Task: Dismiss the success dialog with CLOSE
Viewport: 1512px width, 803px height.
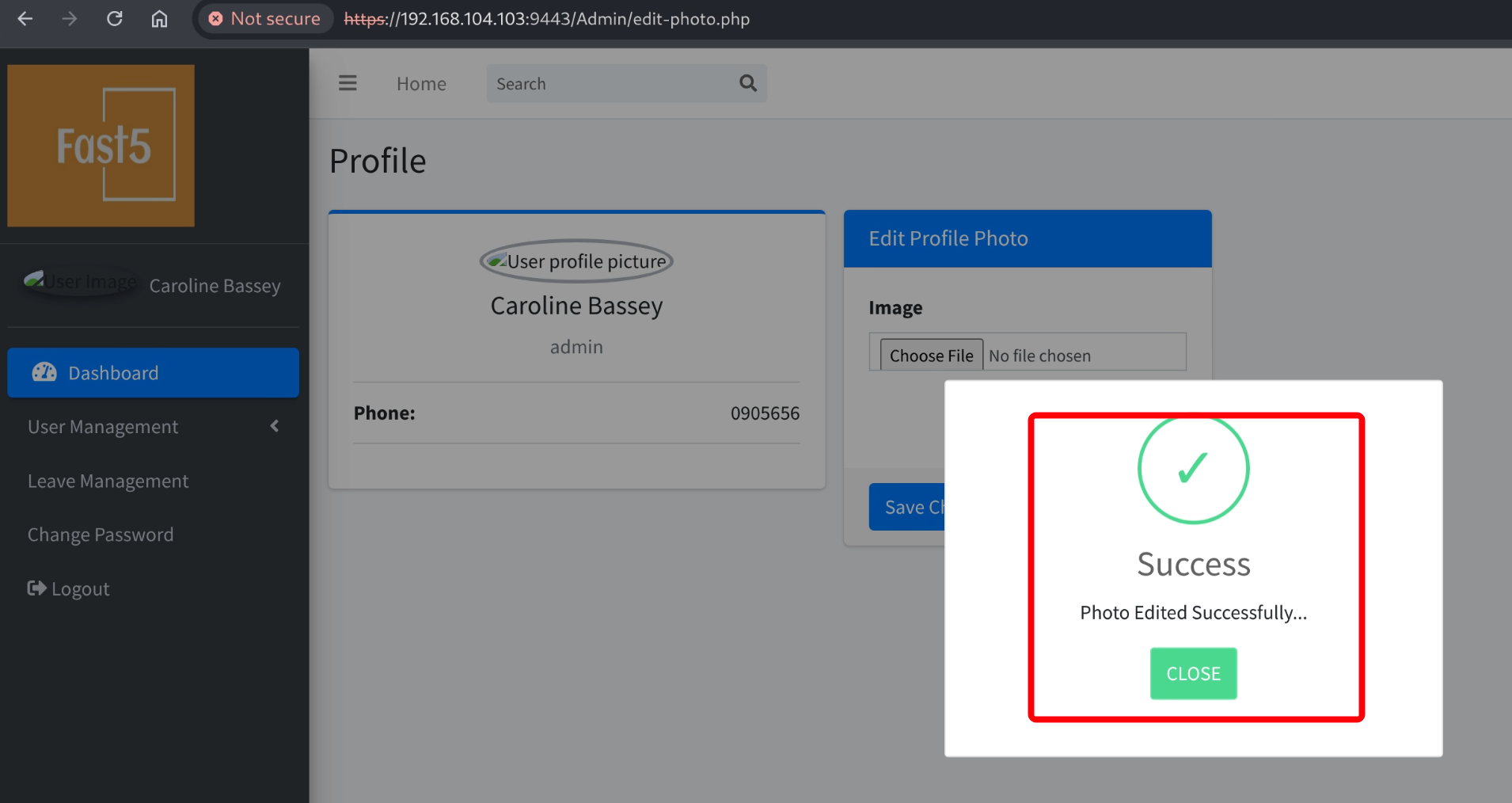Action: coord(1193,673)
